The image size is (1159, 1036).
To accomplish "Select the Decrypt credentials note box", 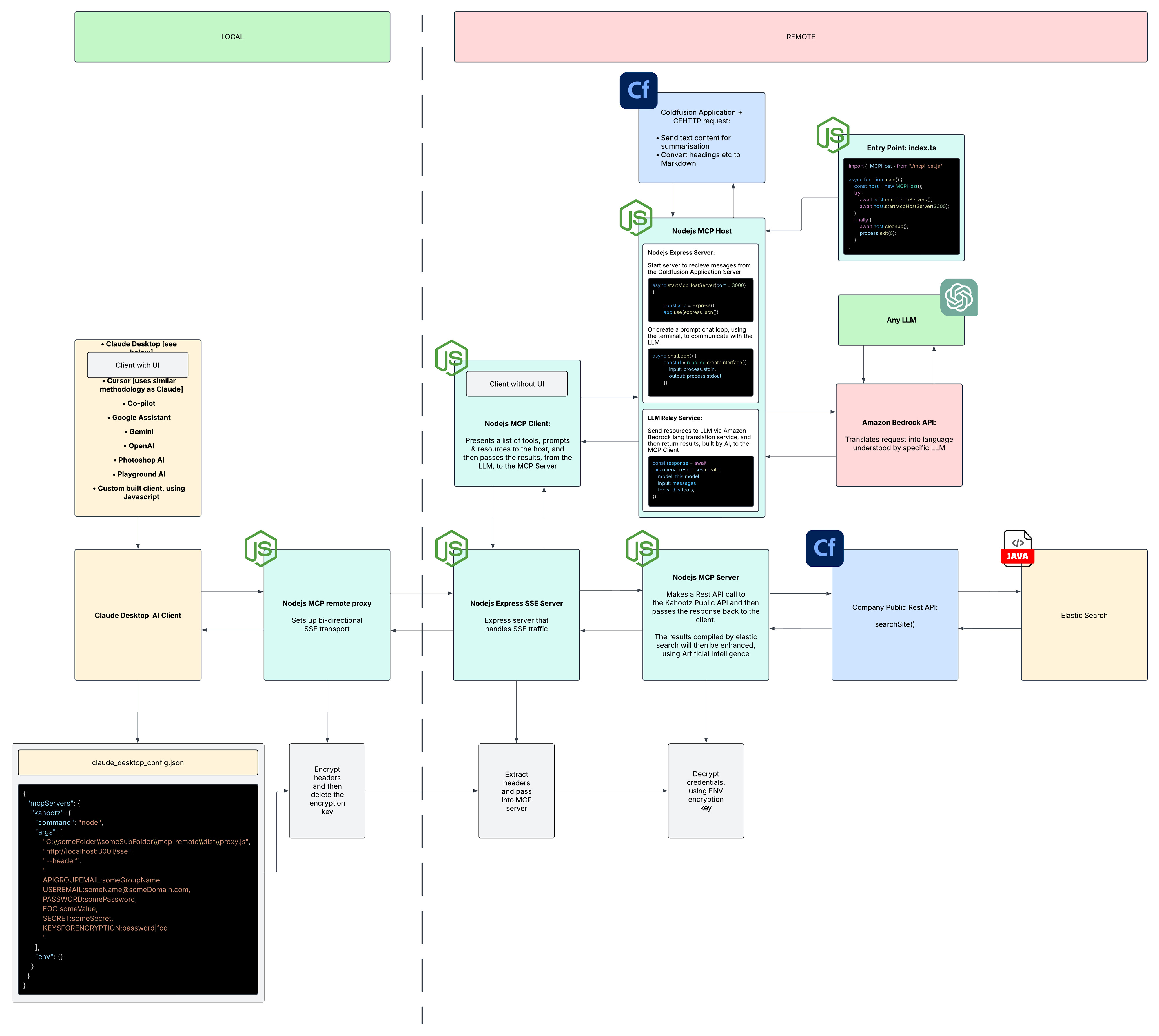I will (705, 790).
